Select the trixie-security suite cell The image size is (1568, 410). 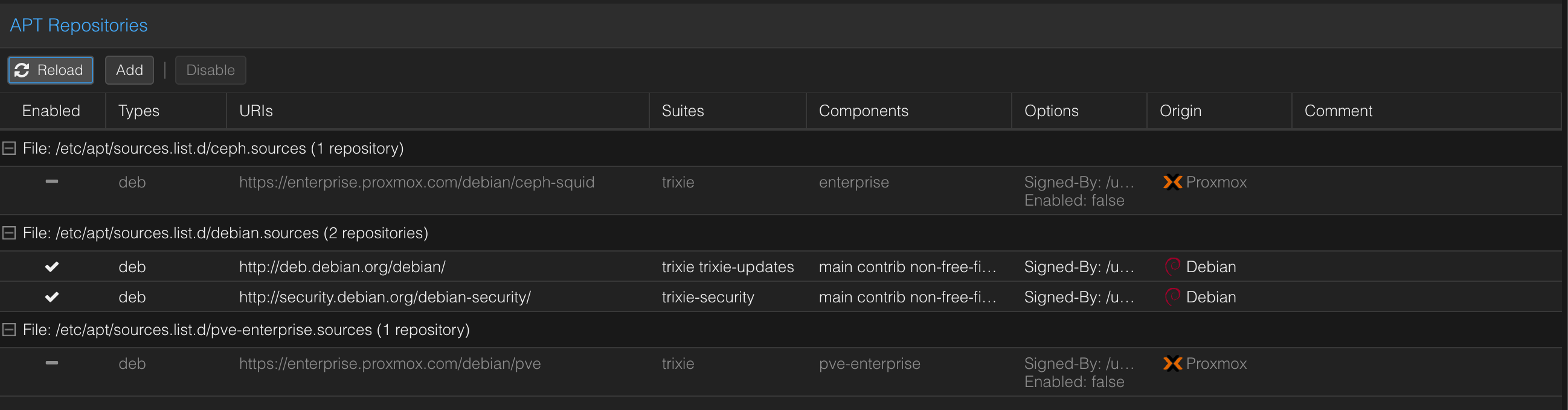(707, 298)
